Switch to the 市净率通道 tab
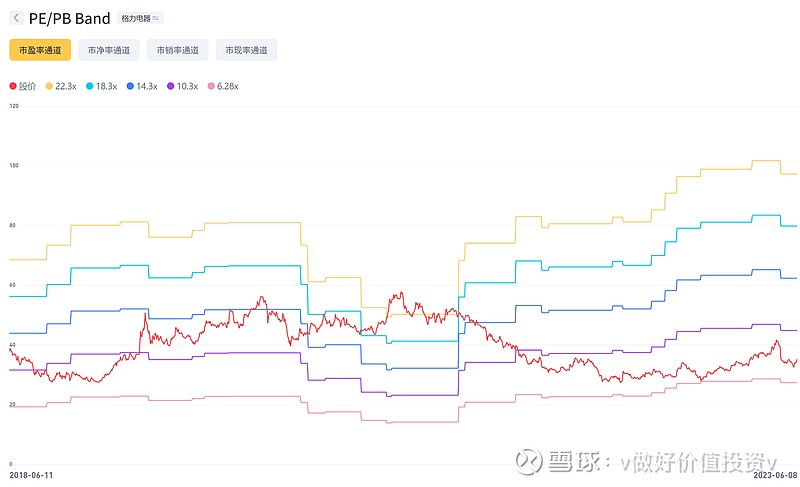The height and width of the screenshot is (487, 800). pyautogui.click(x=109, y=50)
